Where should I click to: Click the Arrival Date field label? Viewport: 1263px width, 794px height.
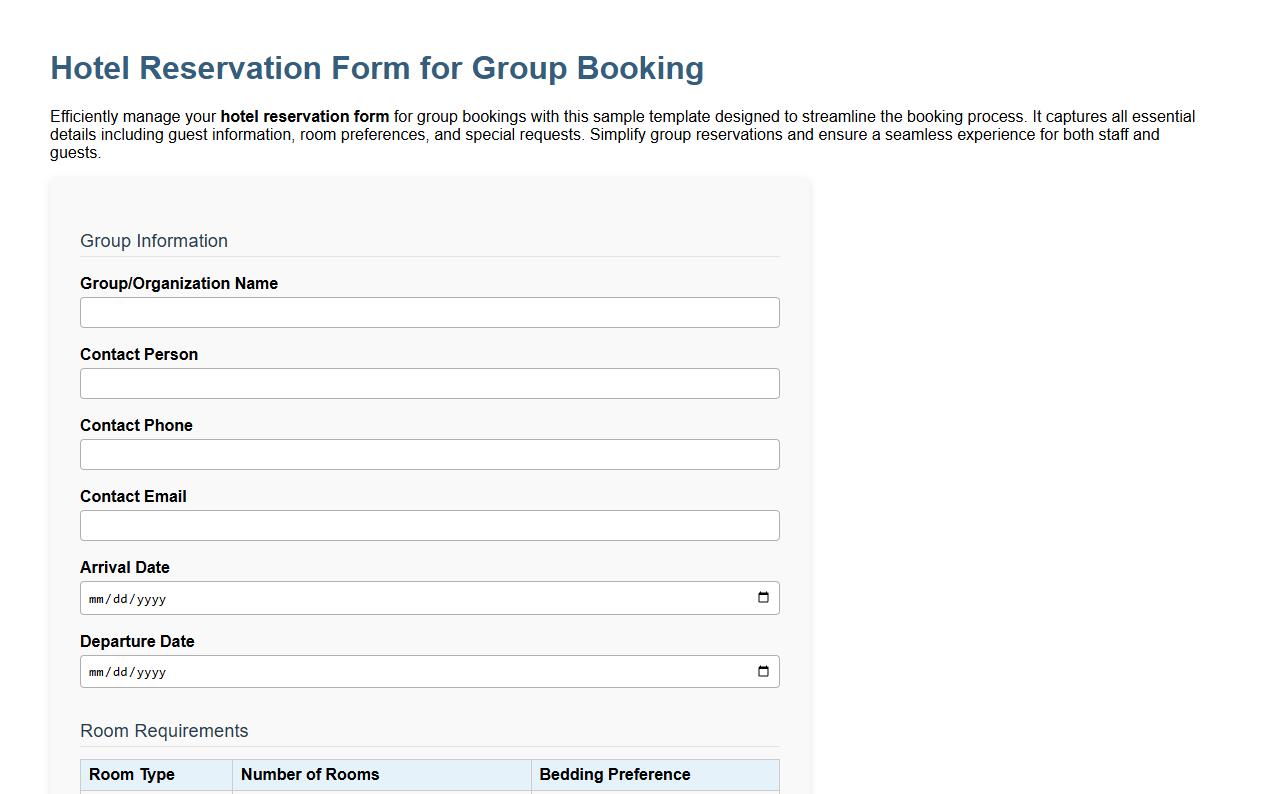124,567
